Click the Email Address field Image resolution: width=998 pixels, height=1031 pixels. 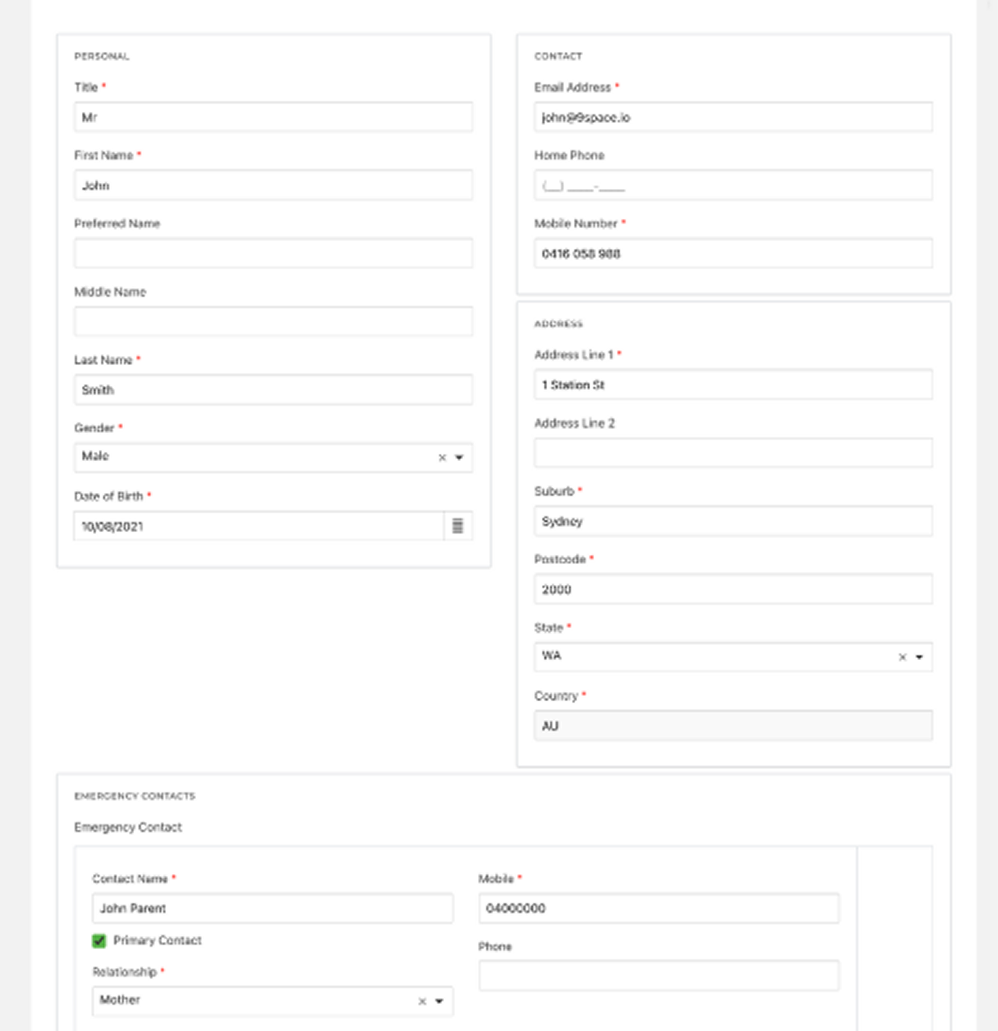pos(732,117)
